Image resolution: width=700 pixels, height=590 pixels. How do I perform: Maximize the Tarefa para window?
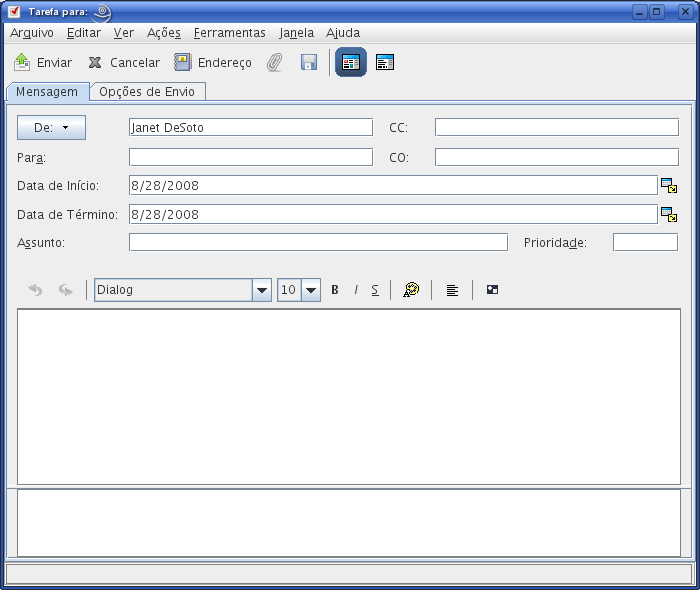[657, 12]
